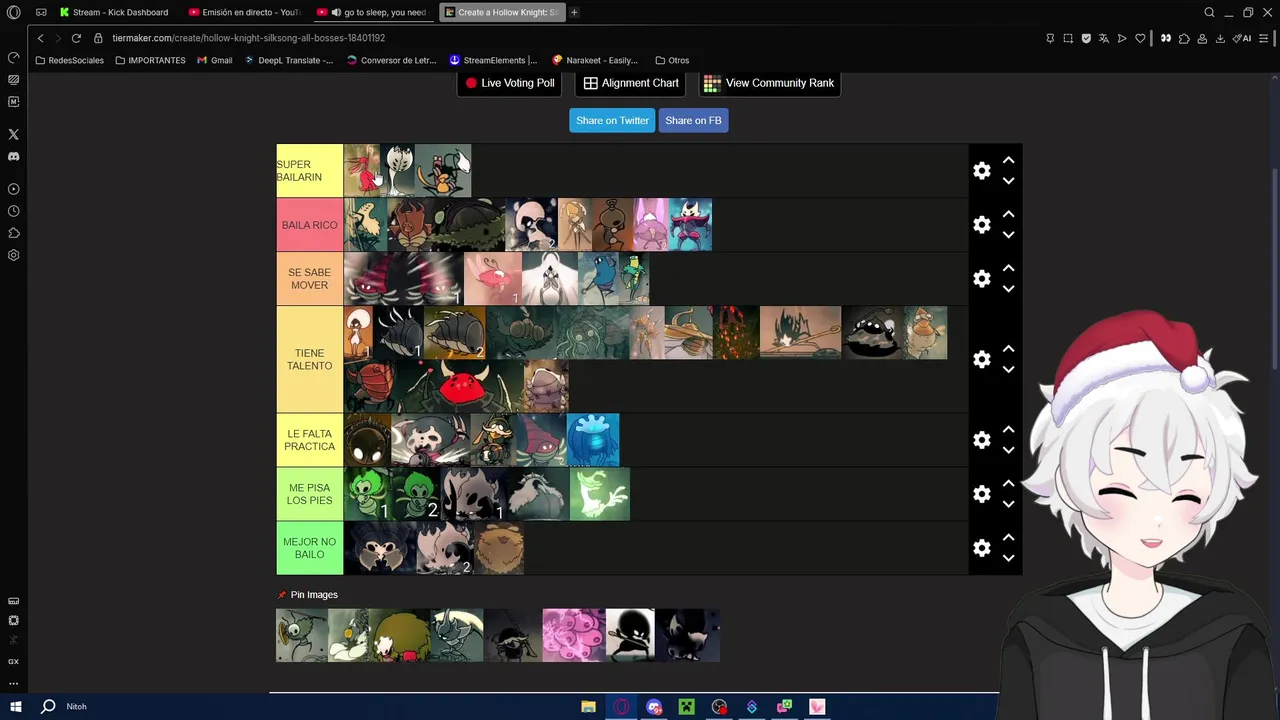
Task: Open Opera main menu logo
Action: pos(13,12)
